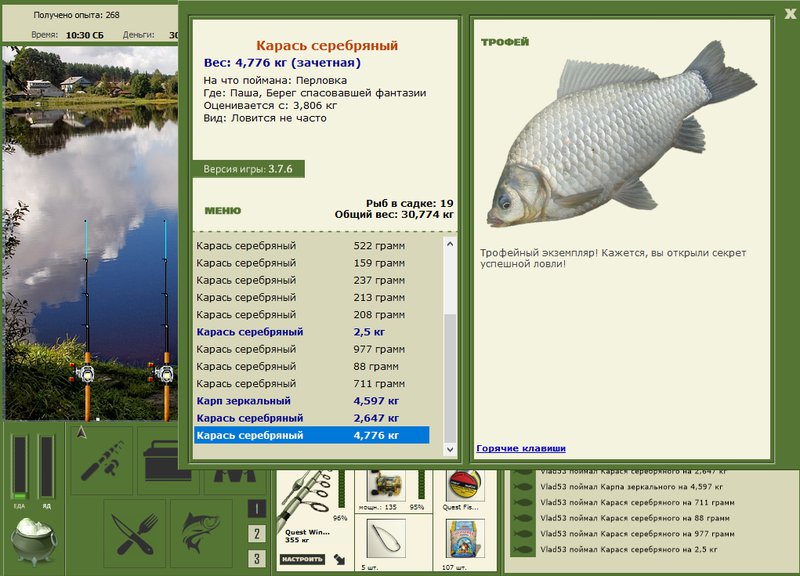Select Карп зеркальный 4,597 кг entry
Screen dimensions: 800x576
point(312,401)
